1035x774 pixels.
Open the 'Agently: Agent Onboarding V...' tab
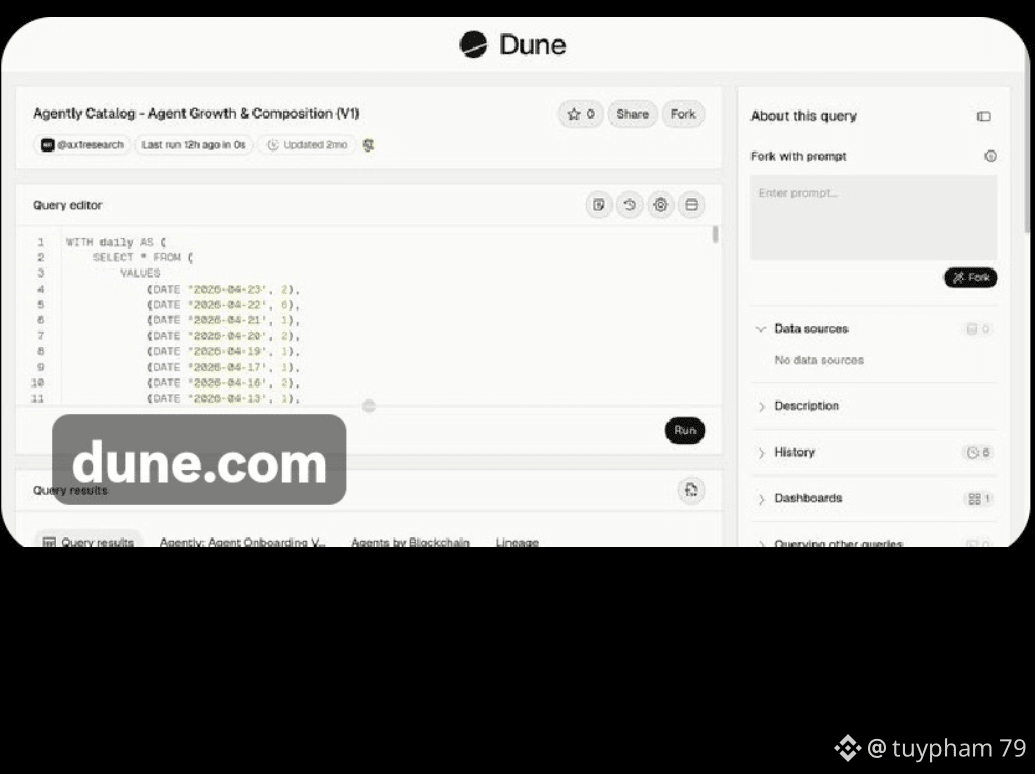click(242, 542)
